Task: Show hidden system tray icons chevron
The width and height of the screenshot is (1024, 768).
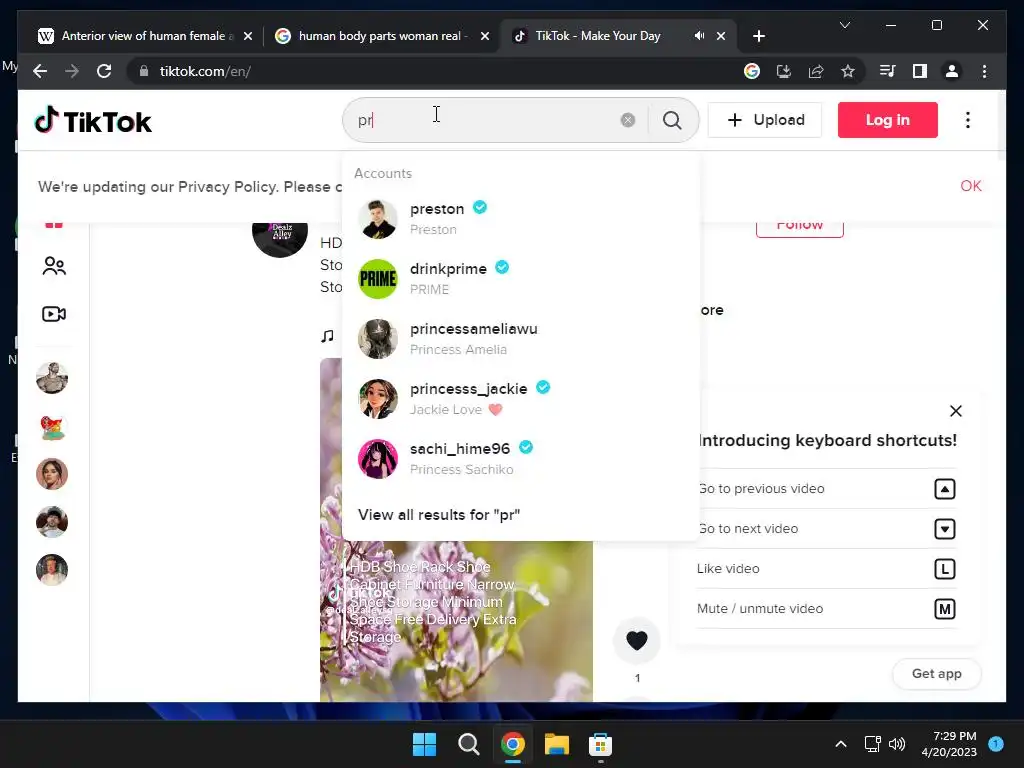Action: coord(841,744)
